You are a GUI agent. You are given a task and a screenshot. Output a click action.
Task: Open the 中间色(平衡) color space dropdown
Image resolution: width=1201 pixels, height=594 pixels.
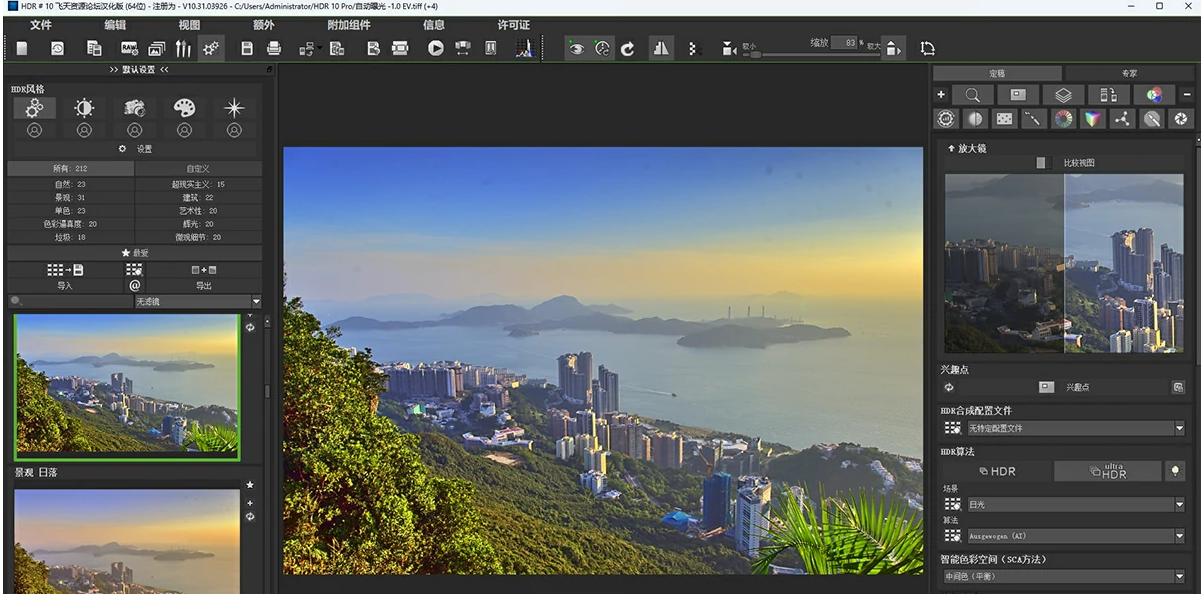(x=1063, y=576)
